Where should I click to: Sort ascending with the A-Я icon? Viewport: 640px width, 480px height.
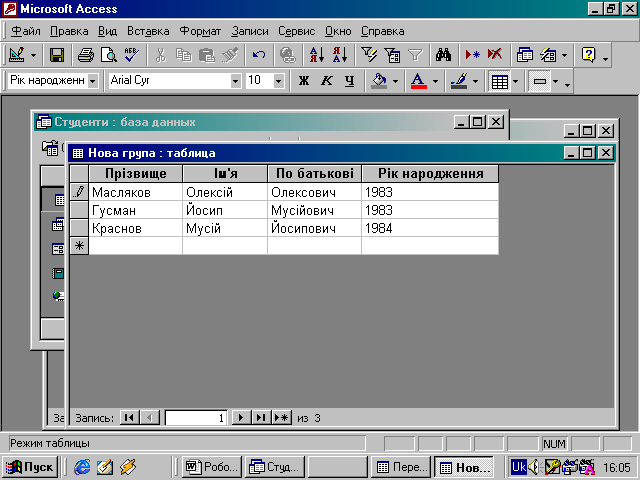click(x=317, y=55)
